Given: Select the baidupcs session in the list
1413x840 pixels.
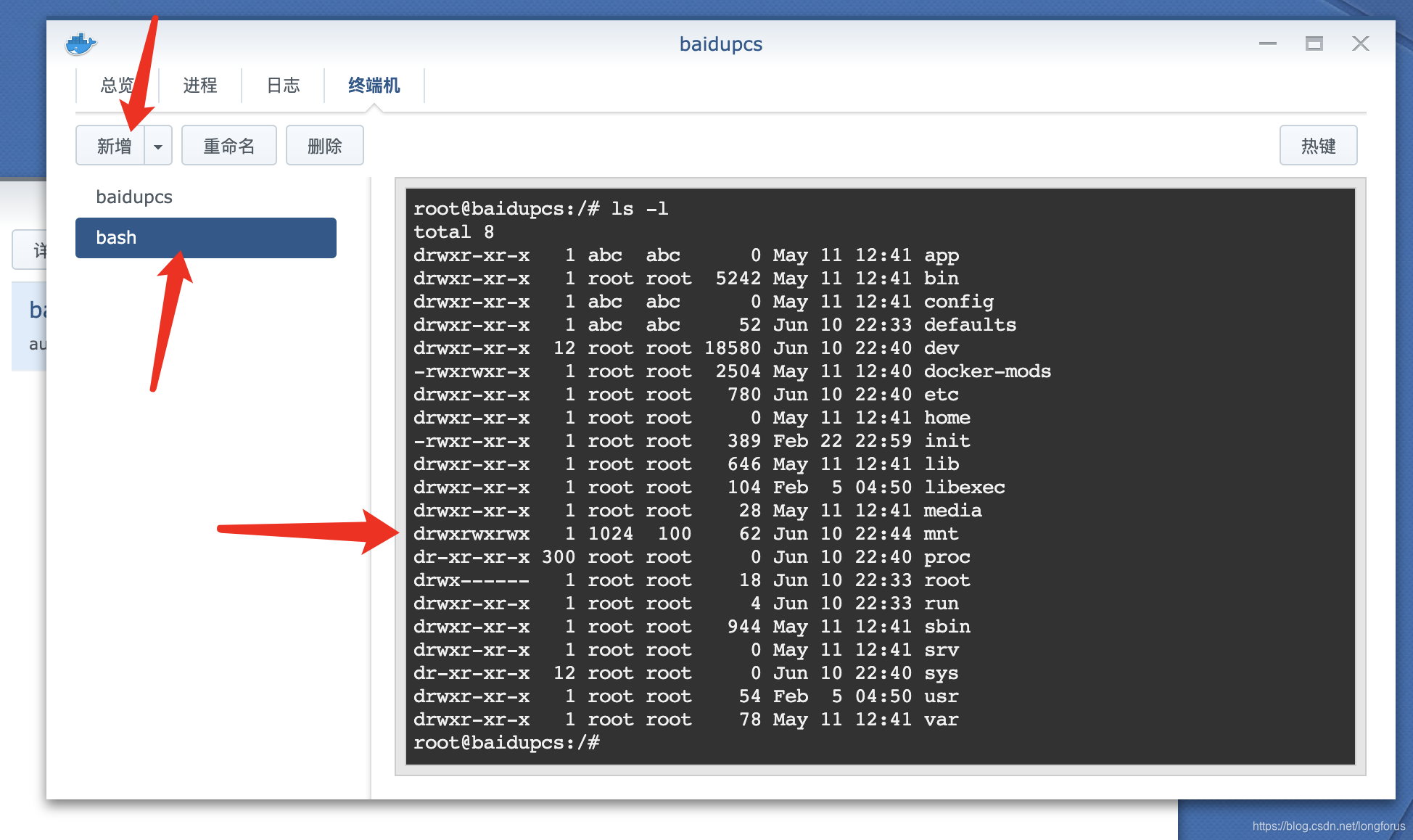Looking at the screenshot, I should [x=134, y=197].
